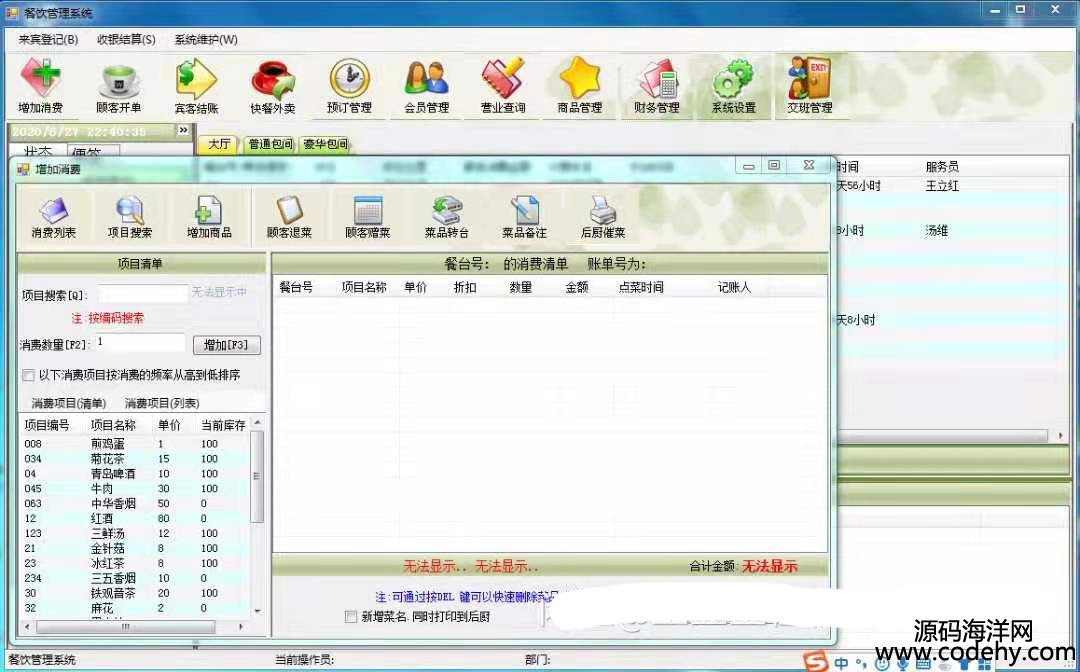This screenshot has height=672, width=1080.
Task: Select the 顾客退菜 clipboard icon
Action: pyautogui.click(x=289, y=218)
